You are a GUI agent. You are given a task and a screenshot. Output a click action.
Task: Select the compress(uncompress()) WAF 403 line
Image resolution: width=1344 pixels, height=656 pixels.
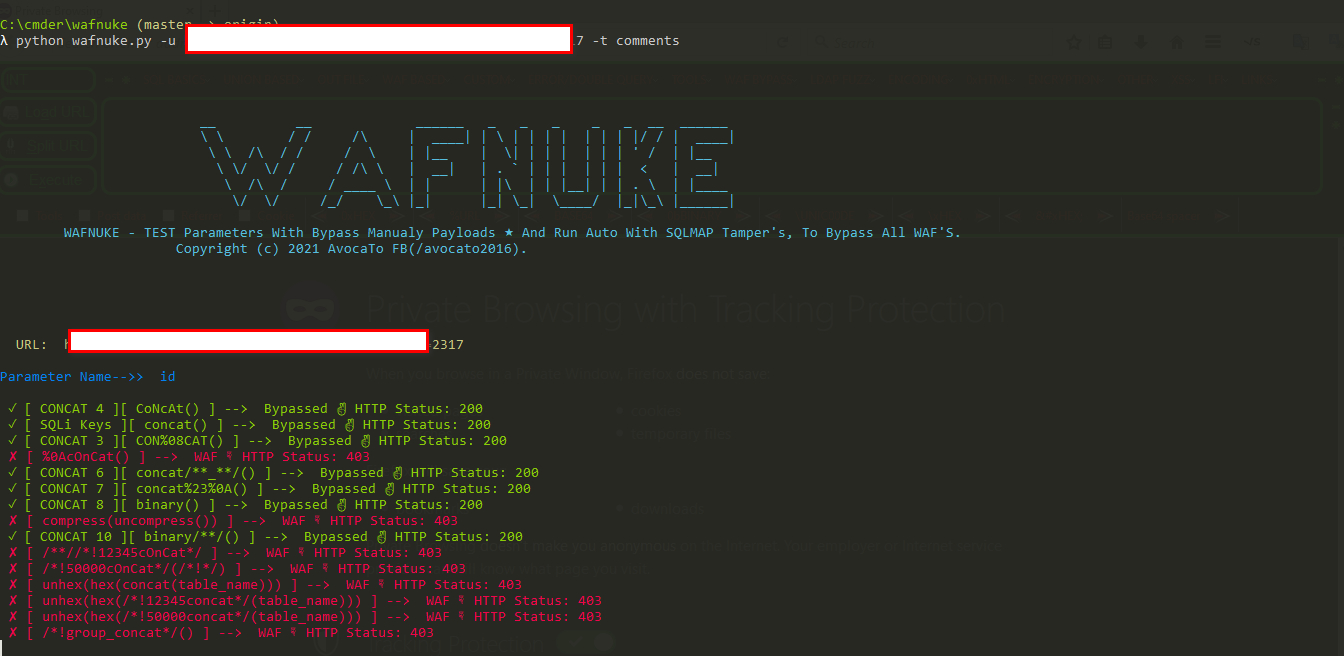tap(233, 521)
